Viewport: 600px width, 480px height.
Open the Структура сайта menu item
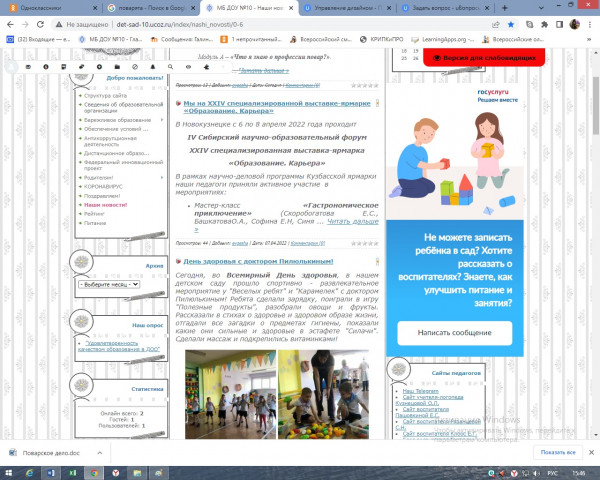tap(105, 96)
